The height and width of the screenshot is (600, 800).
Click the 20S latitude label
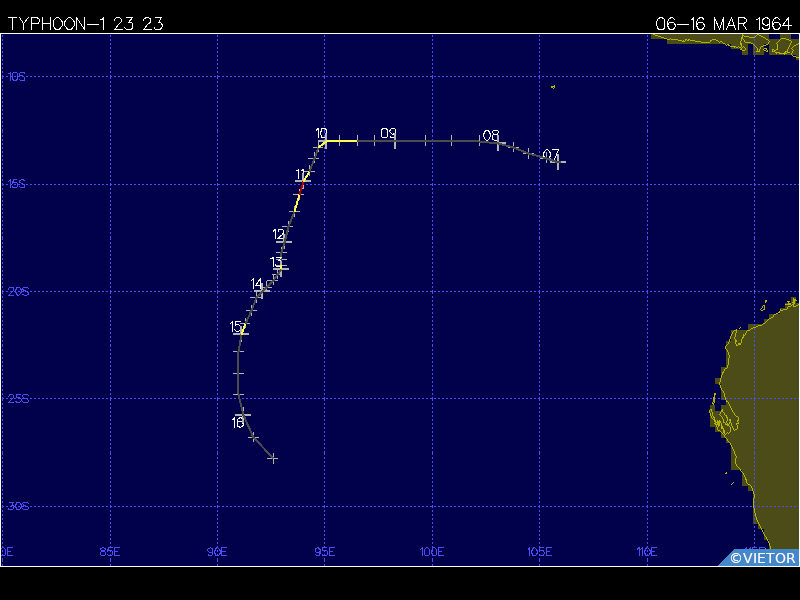coord(18,291)
